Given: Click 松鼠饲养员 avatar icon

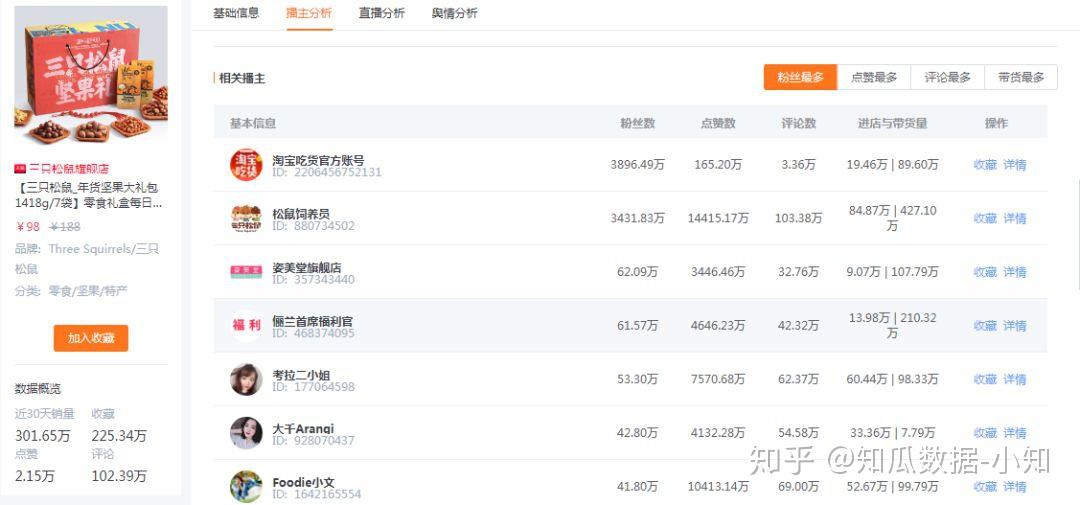Looking at the screenshot, I should [245, 219].
